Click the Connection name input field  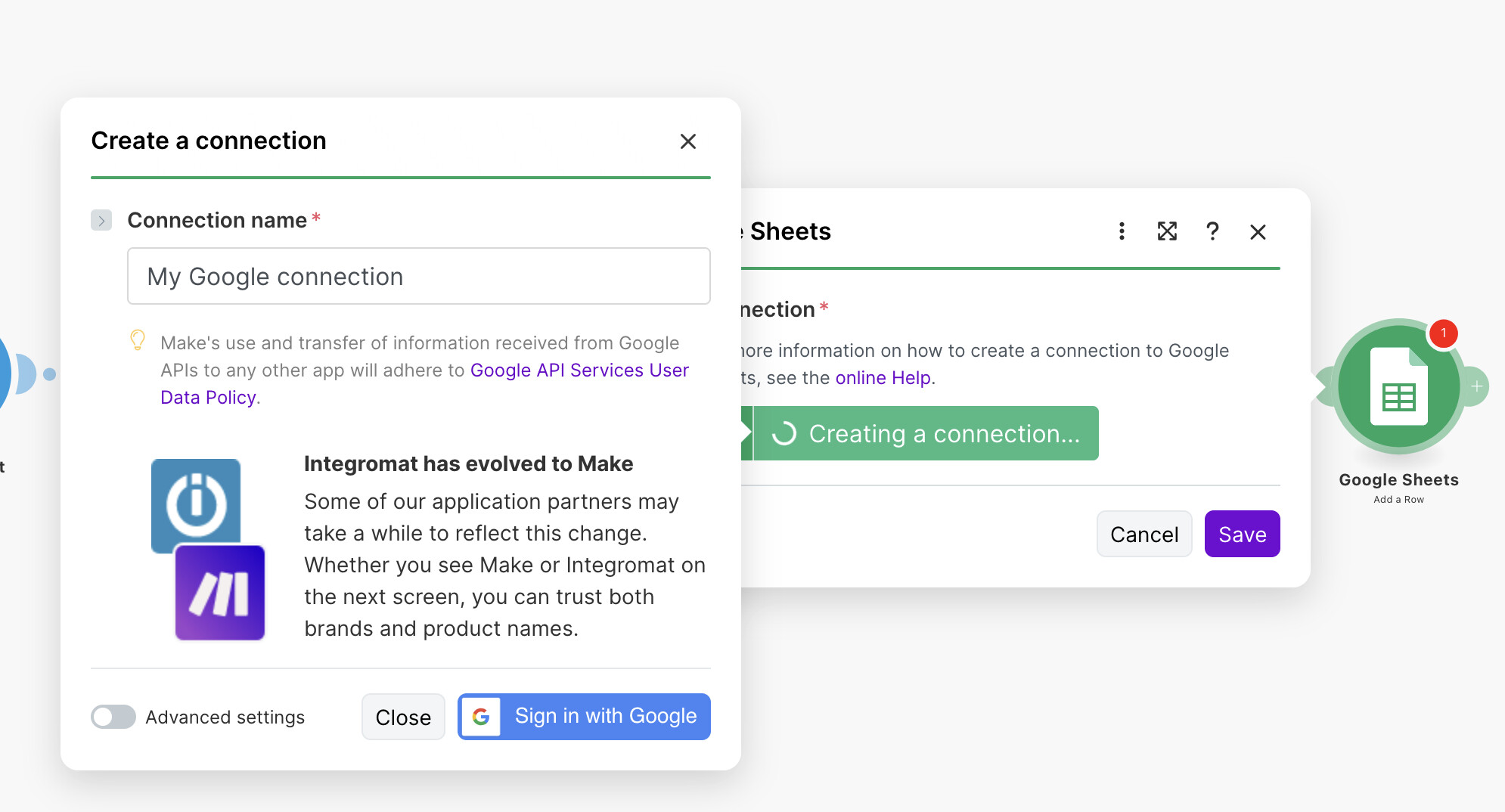(418, 277)
